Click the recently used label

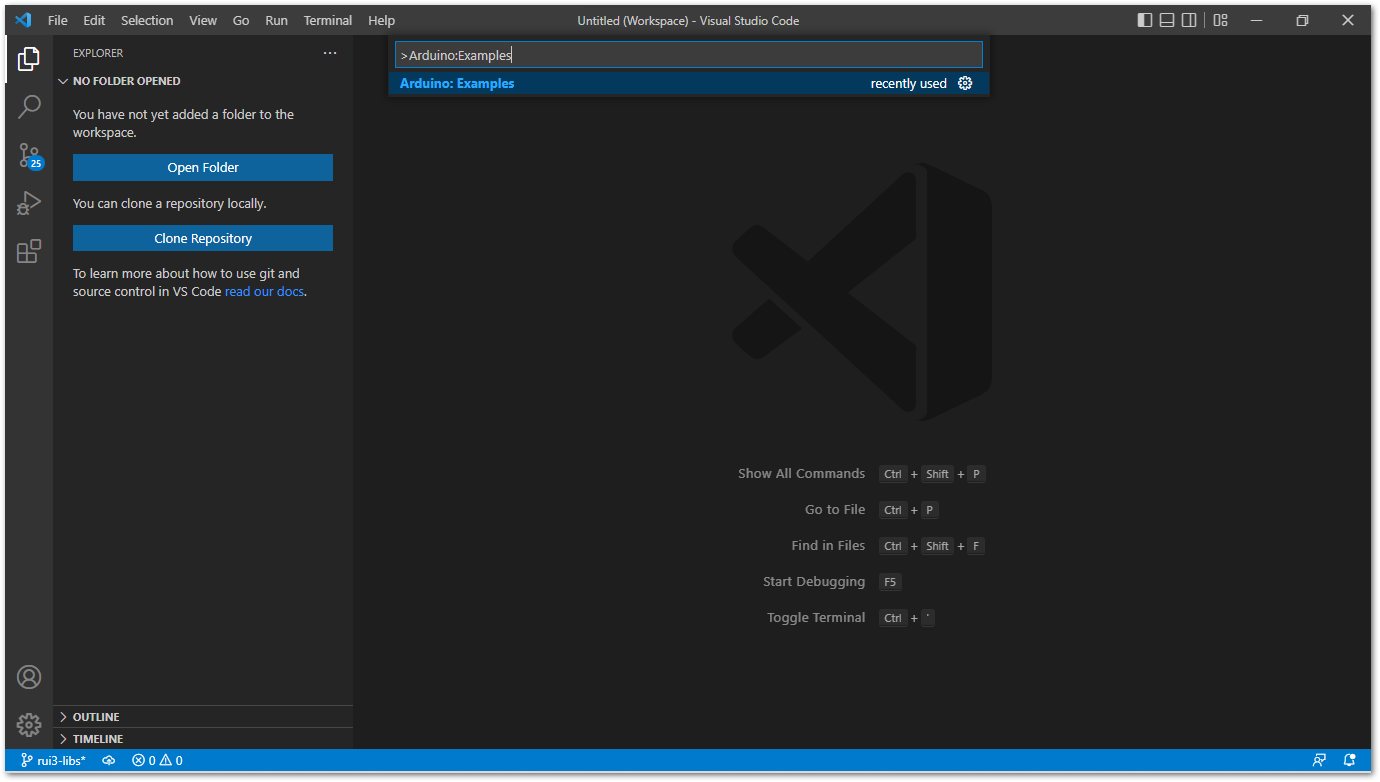pos(908,83)
